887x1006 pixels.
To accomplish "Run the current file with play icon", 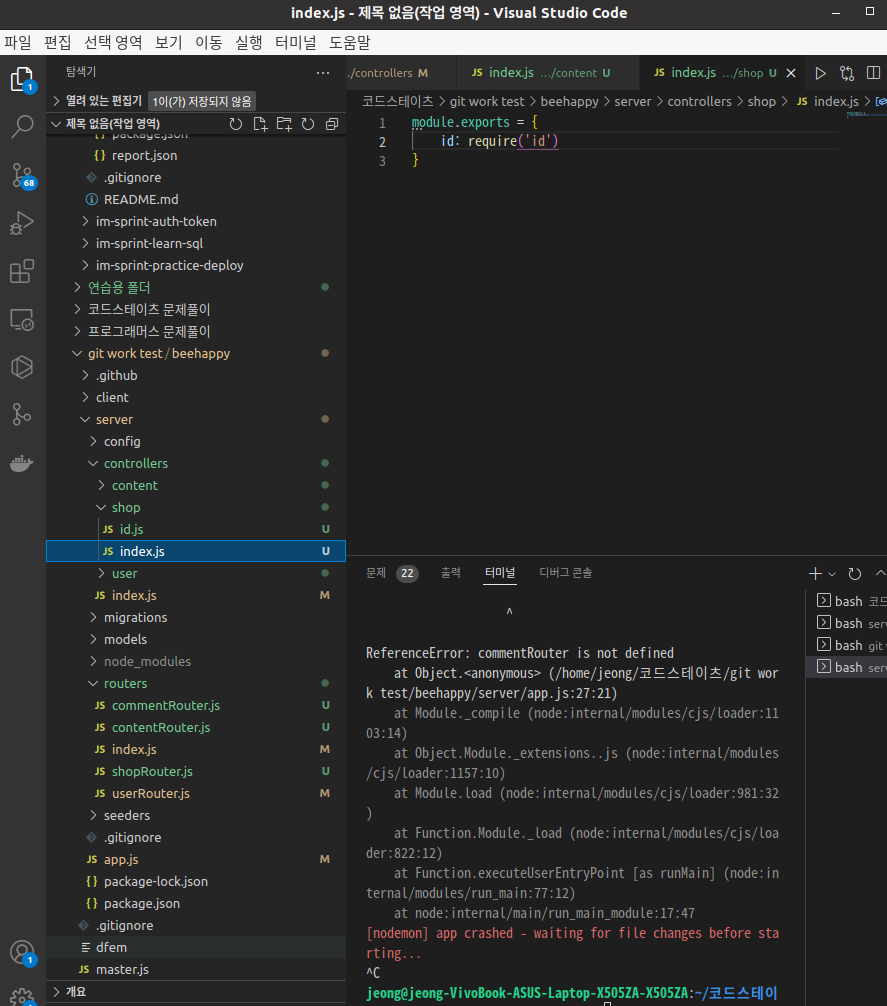I will (x=820, y=73).
